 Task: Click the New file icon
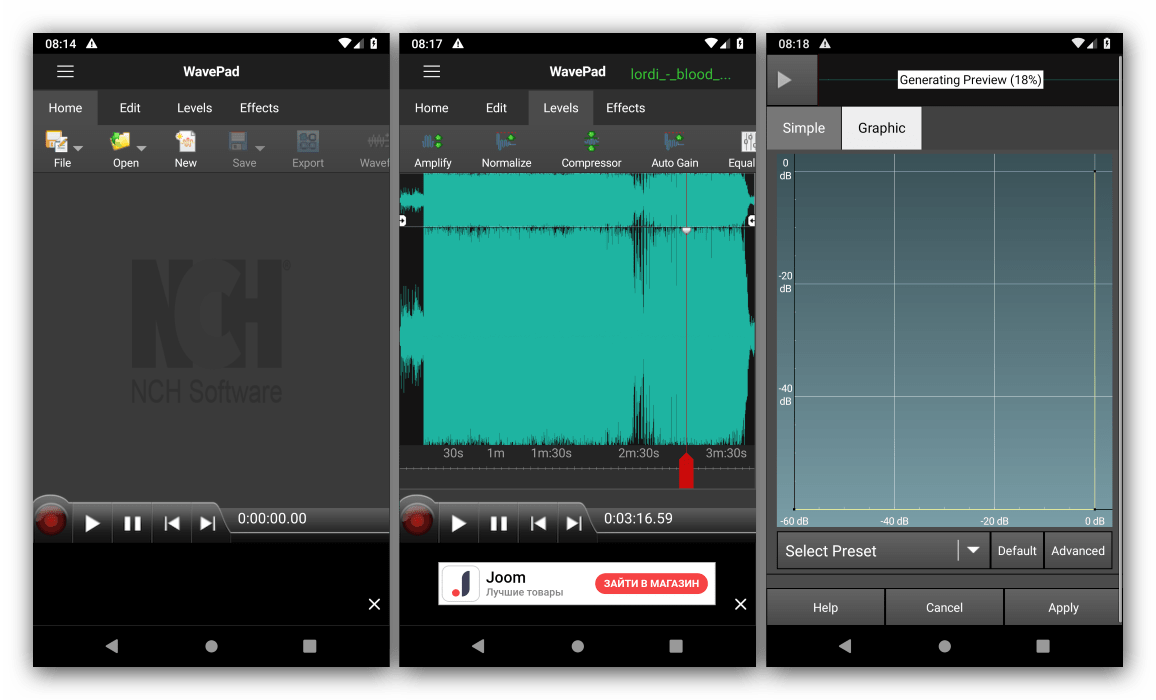tap(185, 142)
